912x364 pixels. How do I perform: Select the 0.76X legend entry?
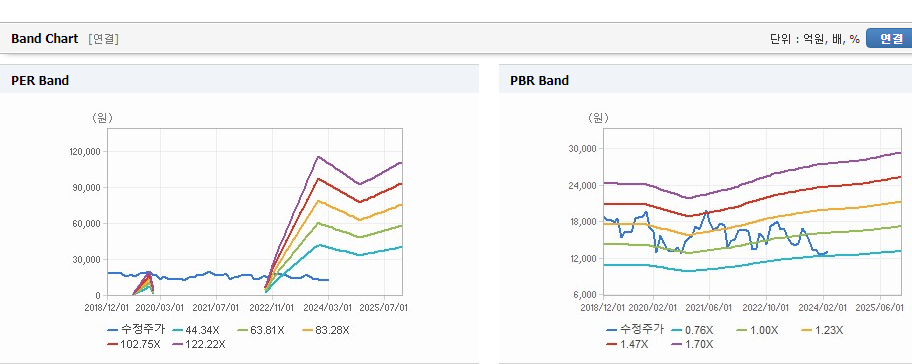[x=692, y=330]
